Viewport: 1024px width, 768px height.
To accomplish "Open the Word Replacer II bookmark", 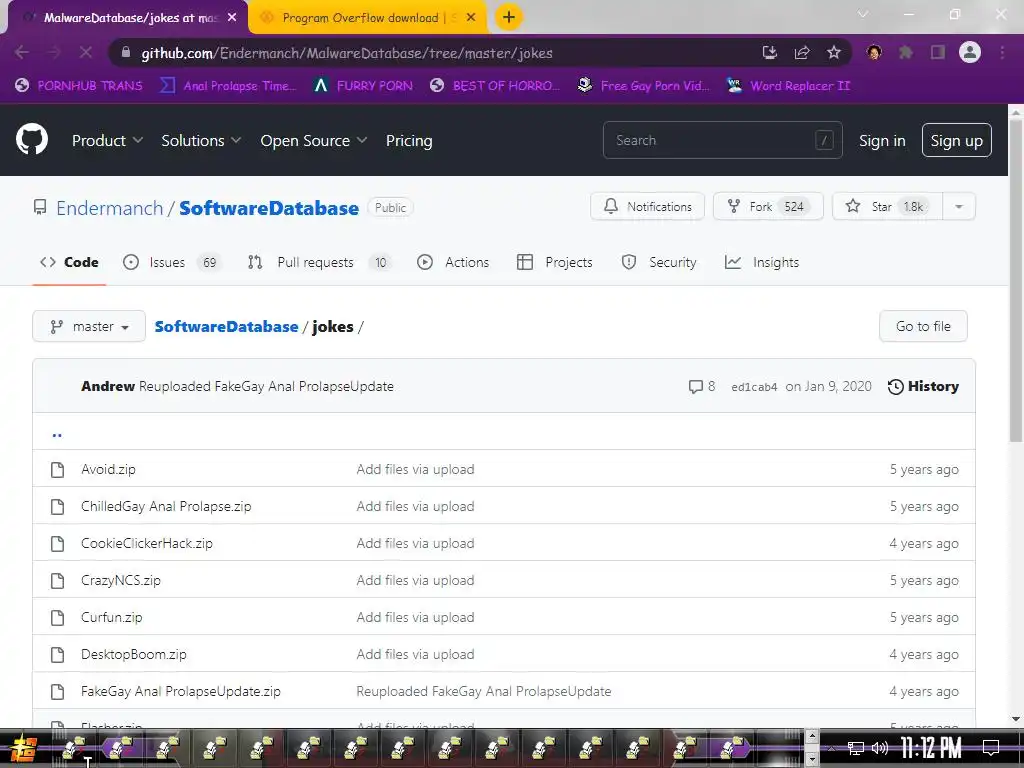I will click(x=789, y=86).
